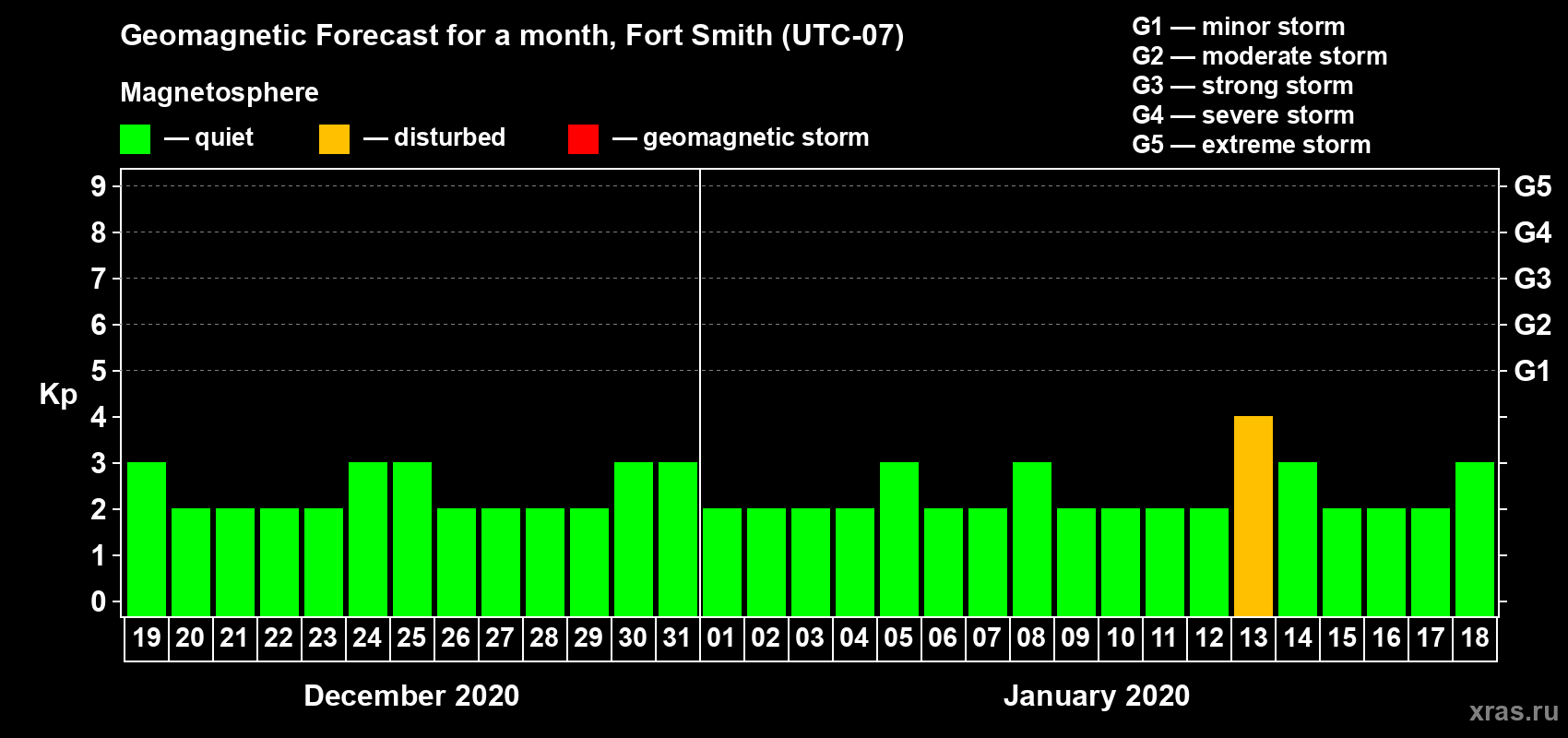
Task: Click the Magnetosphere heading
Action: 220,93
